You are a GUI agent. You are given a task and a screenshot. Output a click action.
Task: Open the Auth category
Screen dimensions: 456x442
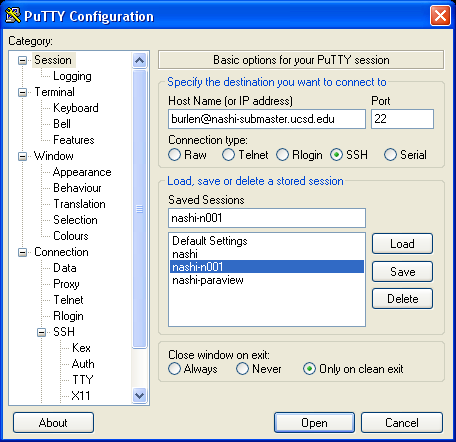coord(83,364)
